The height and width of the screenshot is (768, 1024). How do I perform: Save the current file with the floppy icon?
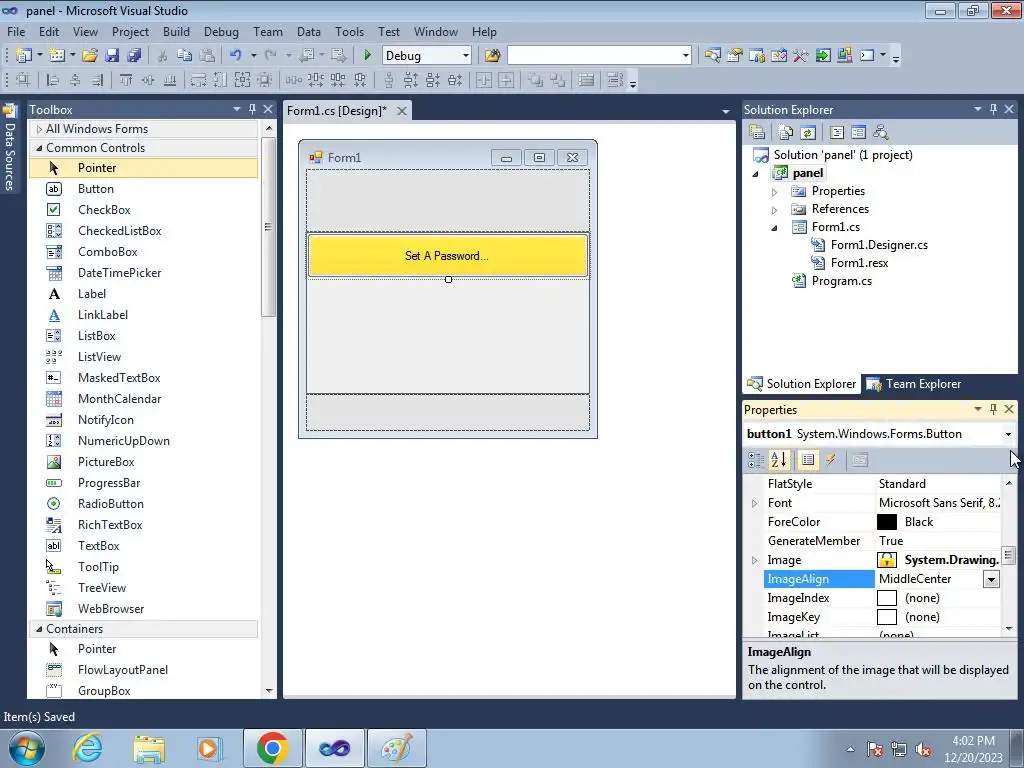click(112, 56)
